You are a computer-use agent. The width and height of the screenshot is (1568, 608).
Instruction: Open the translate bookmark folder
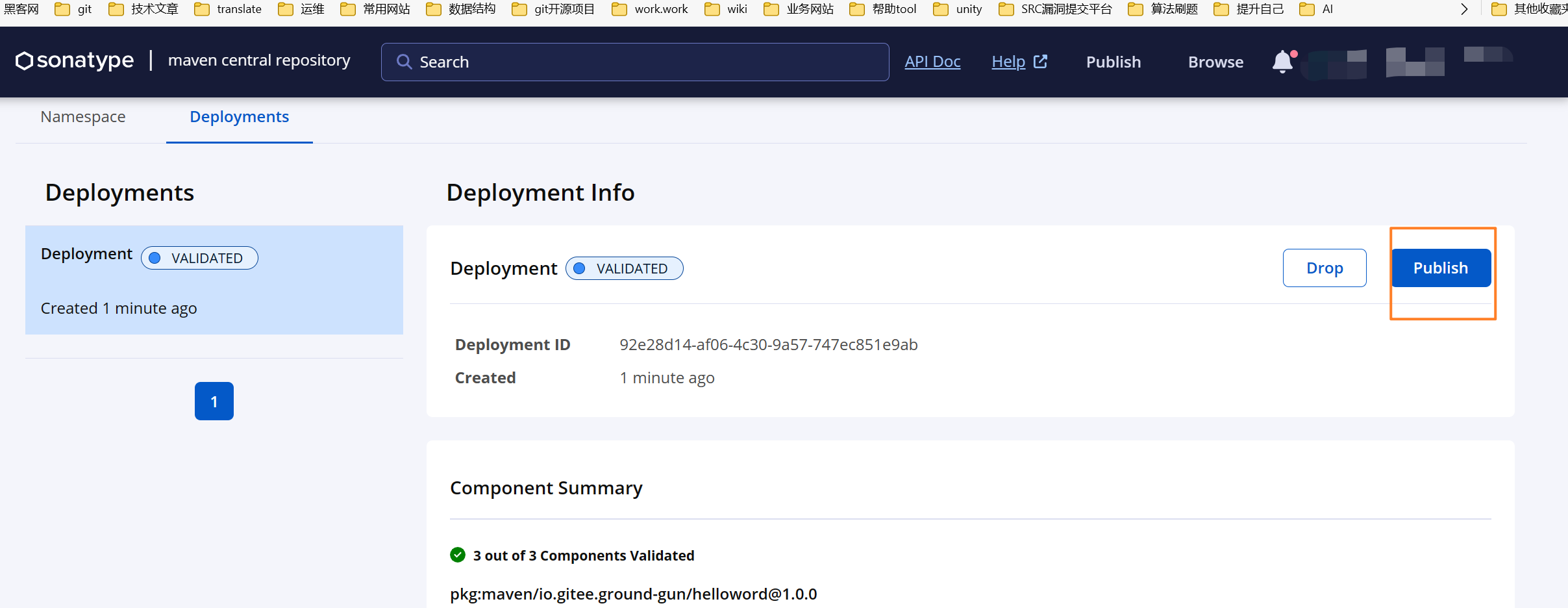tap(229, 9)
